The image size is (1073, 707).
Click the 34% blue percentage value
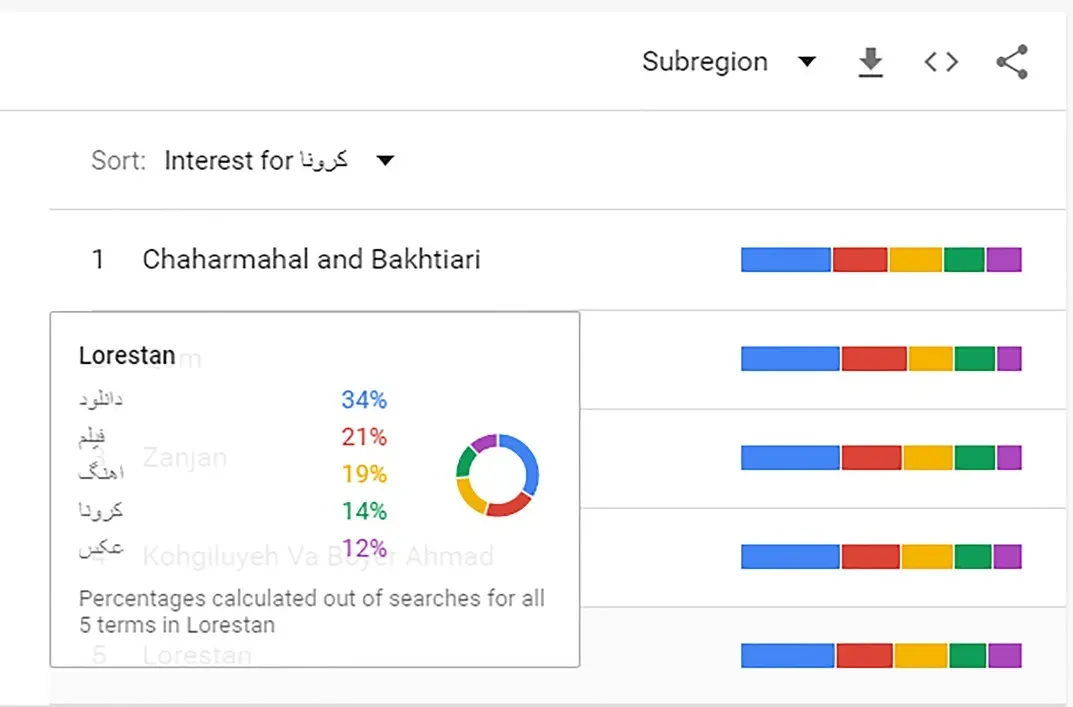pos(364,400)
